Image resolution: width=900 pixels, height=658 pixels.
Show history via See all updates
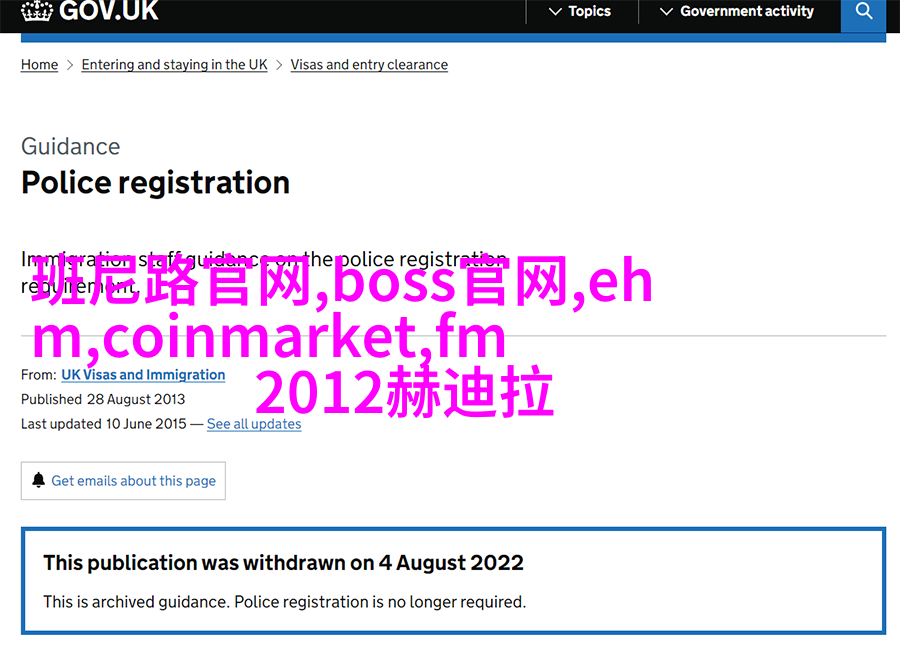[254, 424]
